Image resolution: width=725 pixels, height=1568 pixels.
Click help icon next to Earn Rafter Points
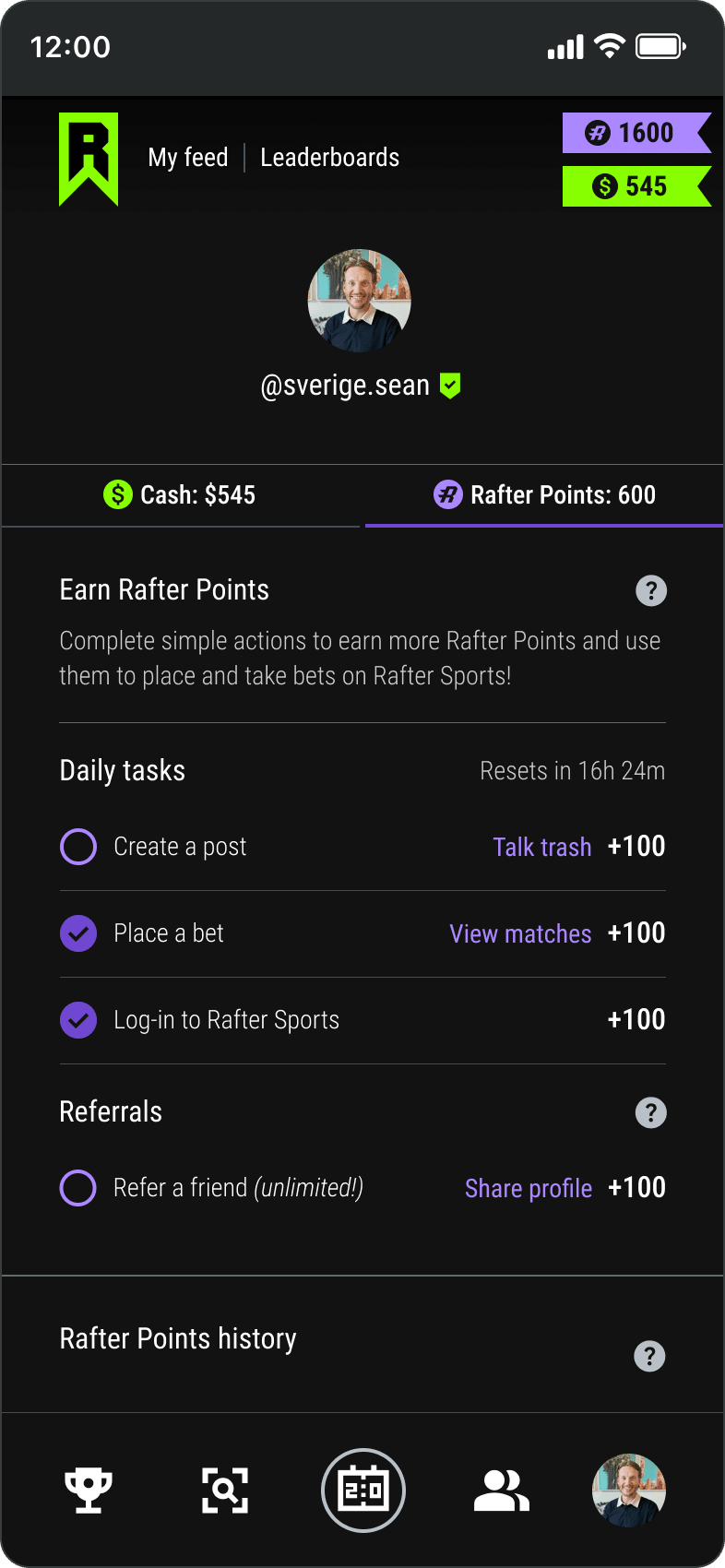[x=651, y=590]
